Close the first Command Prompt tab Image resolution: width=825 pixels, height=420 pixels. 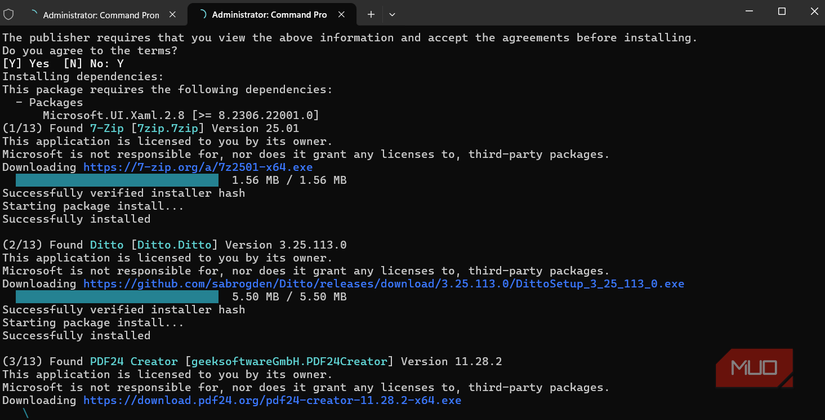pyautogui.click(x=173, y=15)
